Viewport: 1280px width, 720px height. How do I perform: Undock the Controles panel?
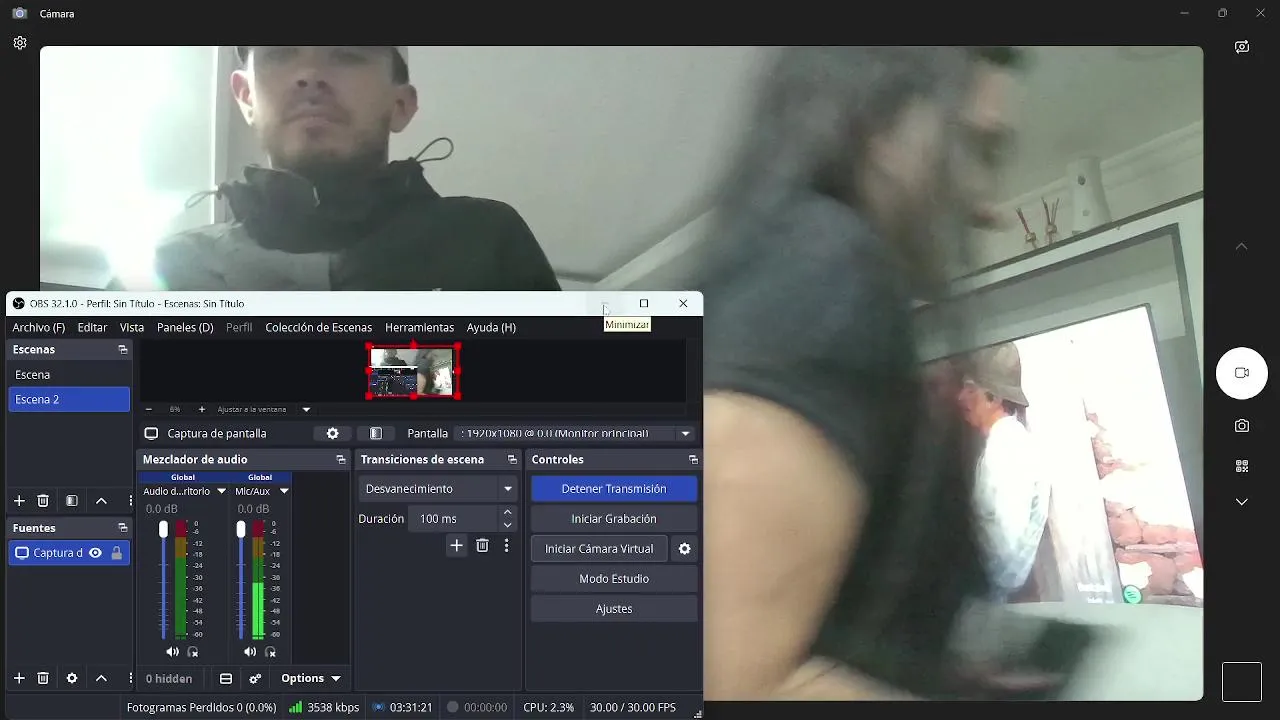[x=693, y=460]
